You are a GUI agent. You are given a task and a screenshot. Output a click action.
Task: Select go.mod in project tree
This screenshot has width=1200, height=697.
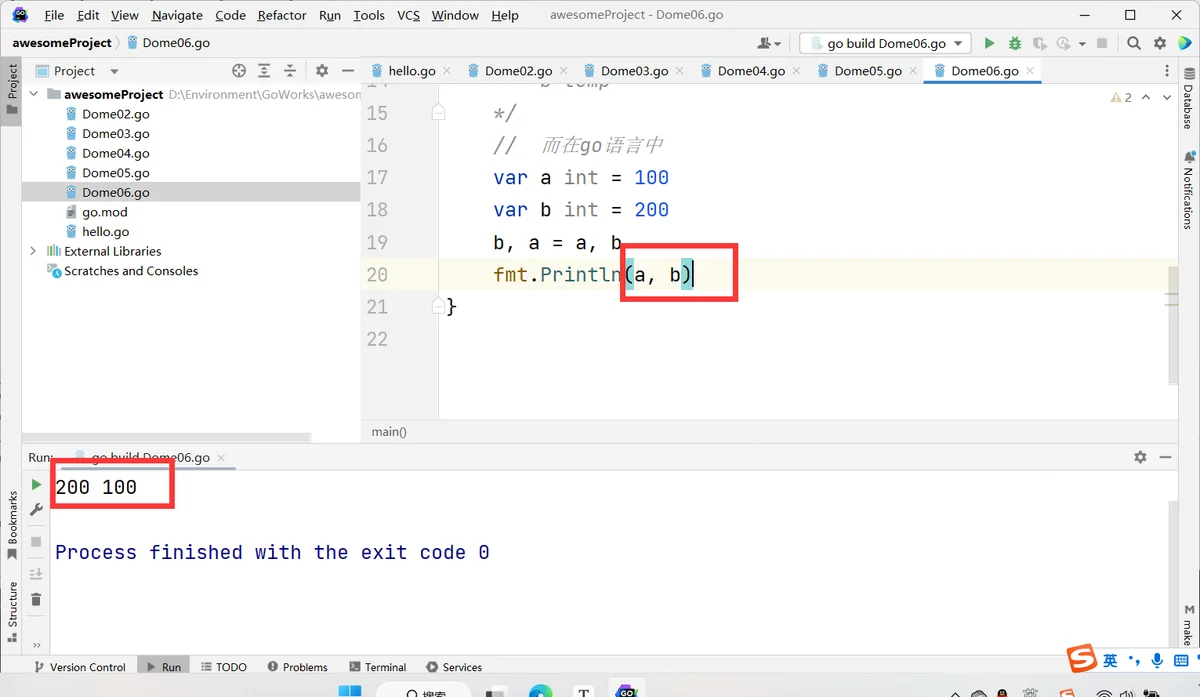pos(104,212)
